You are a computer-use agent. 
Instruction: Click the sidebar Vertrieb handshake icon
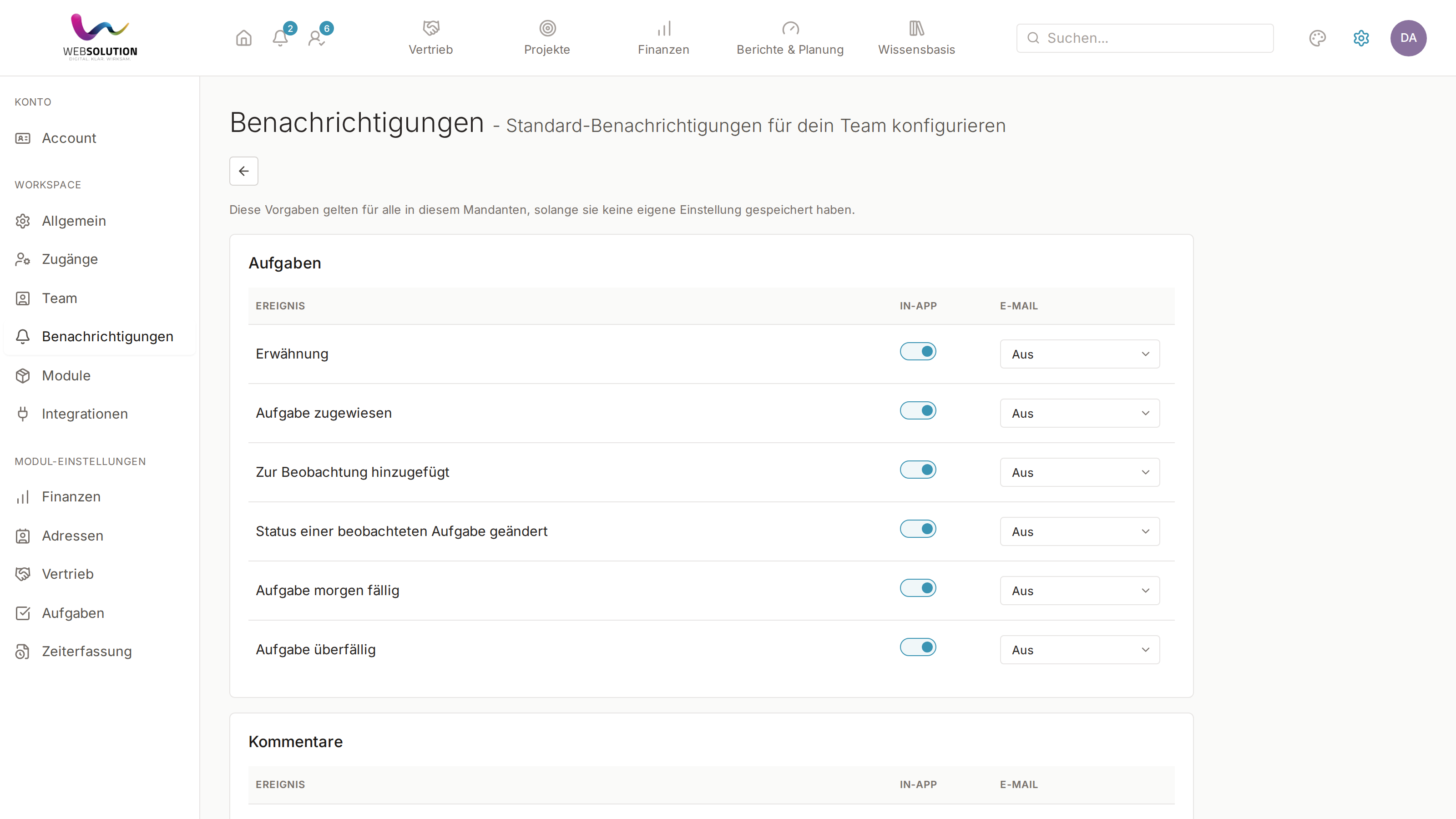tap(23, 574)
